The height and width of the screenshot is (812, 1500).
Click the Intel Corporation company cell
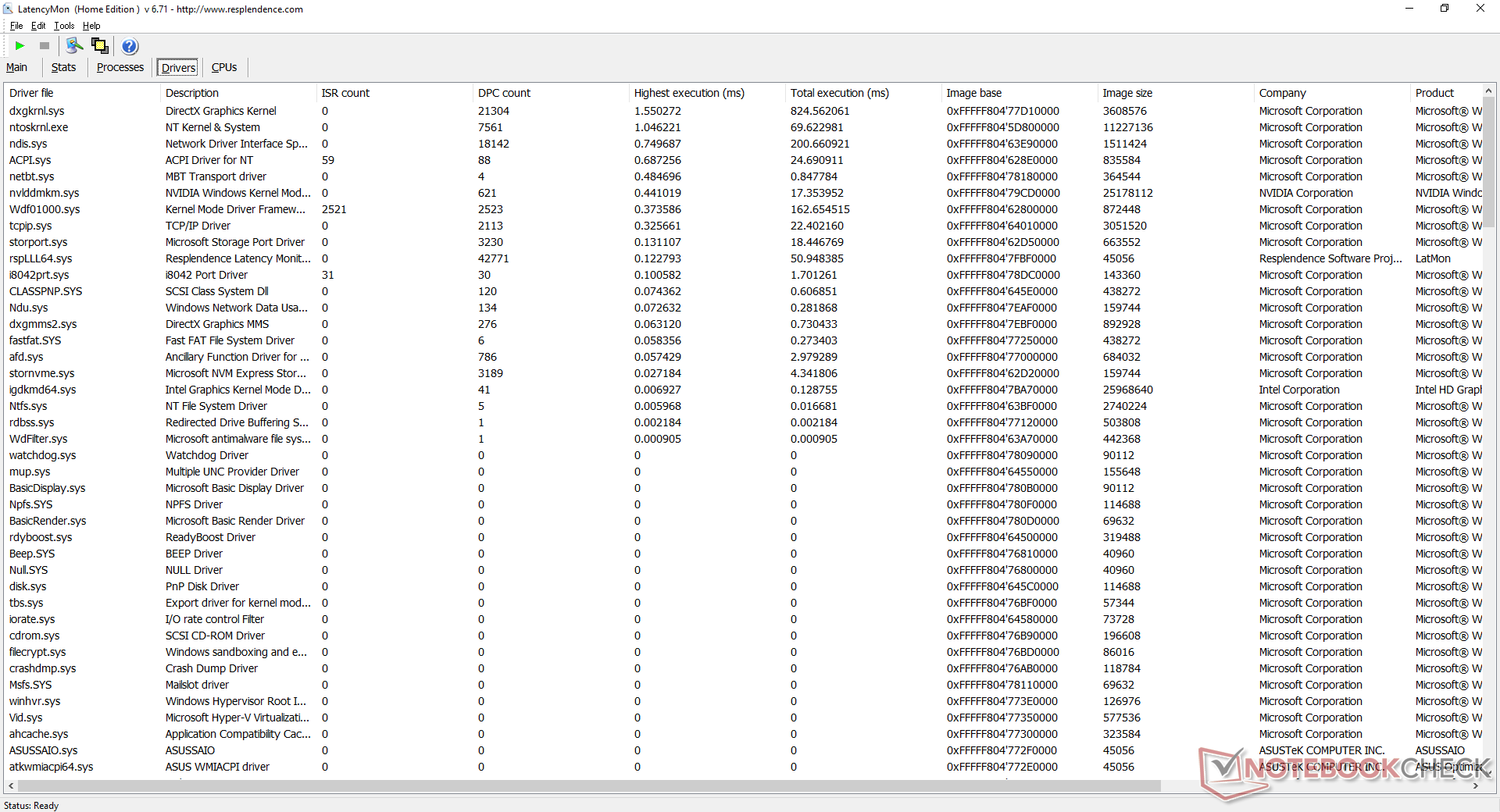click(x=1299, y=390)
